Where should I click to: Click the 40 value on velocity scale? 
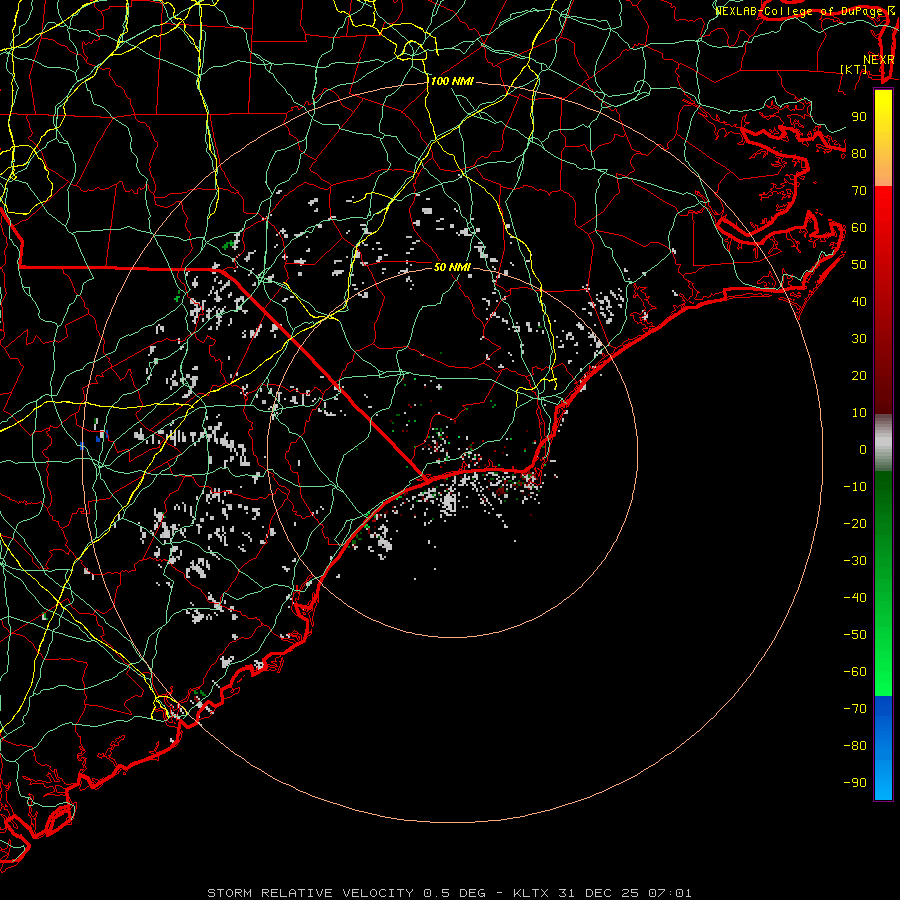tap(859, 302)
